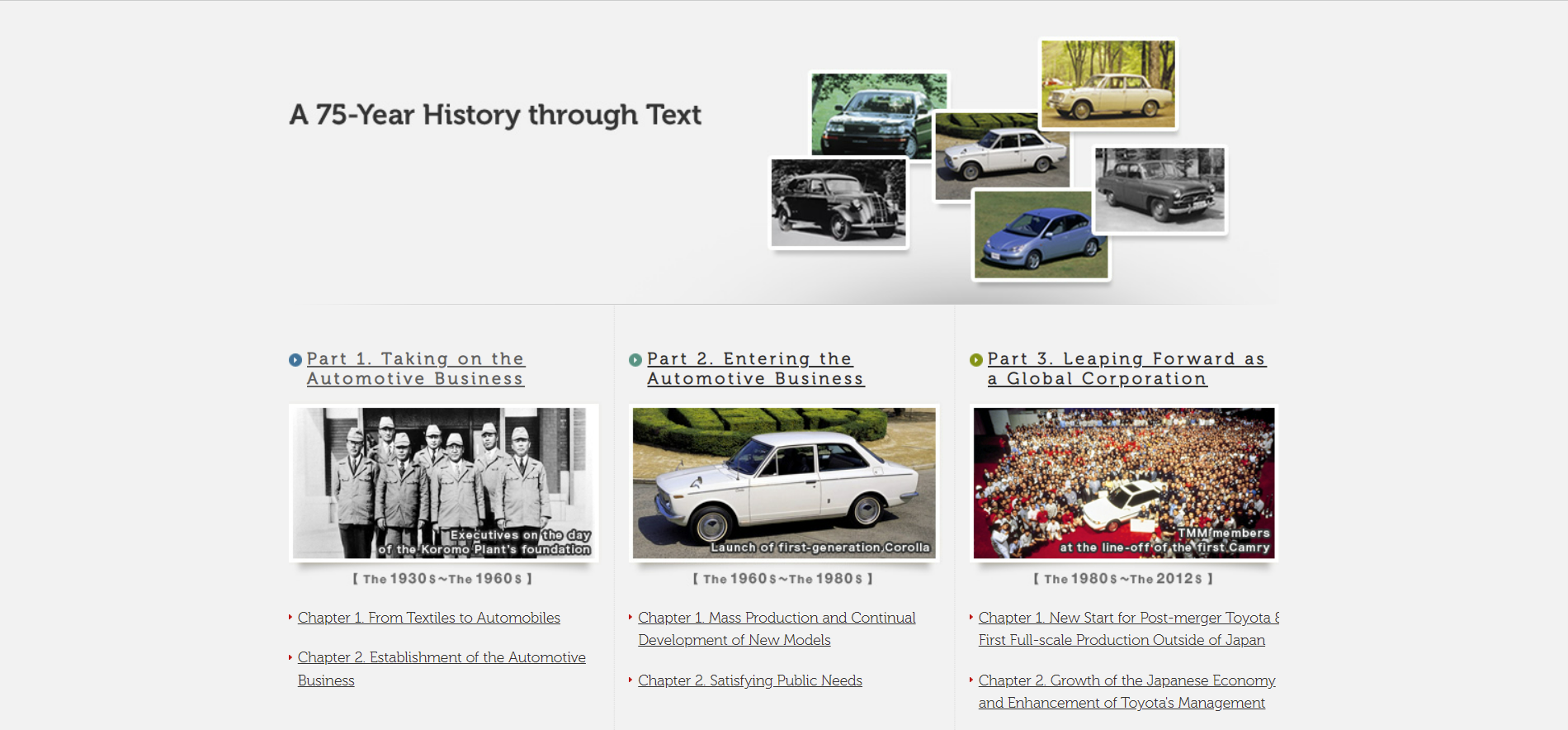Click the green circle arrow icon beside Part 3

point(975,360)
